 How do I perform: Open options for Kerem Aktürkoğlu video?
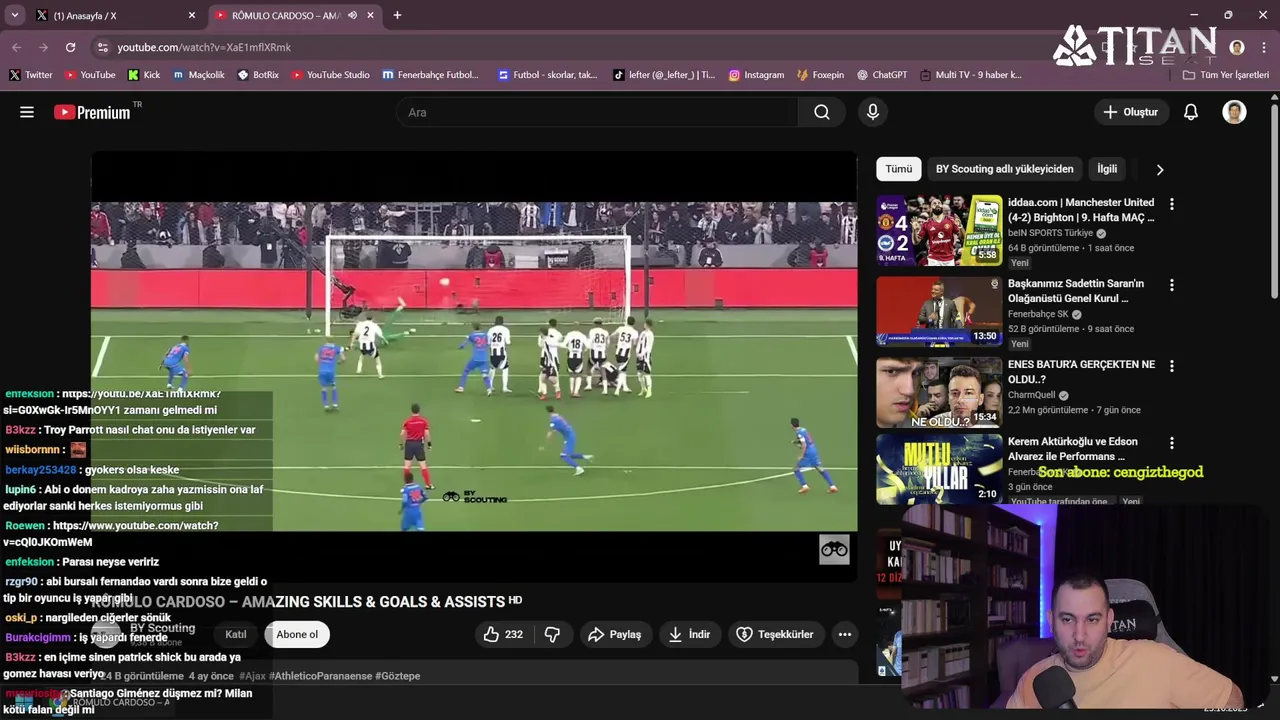point(1171,443)
